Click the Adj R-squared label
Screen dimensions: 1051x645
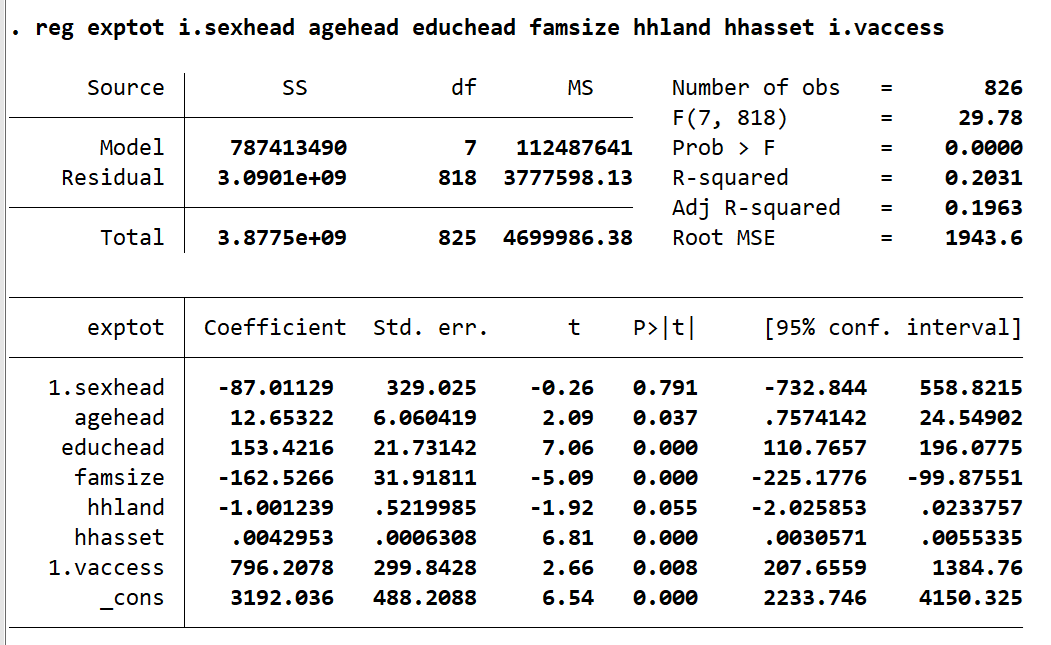pyautogui.click(x=755, y=208)
